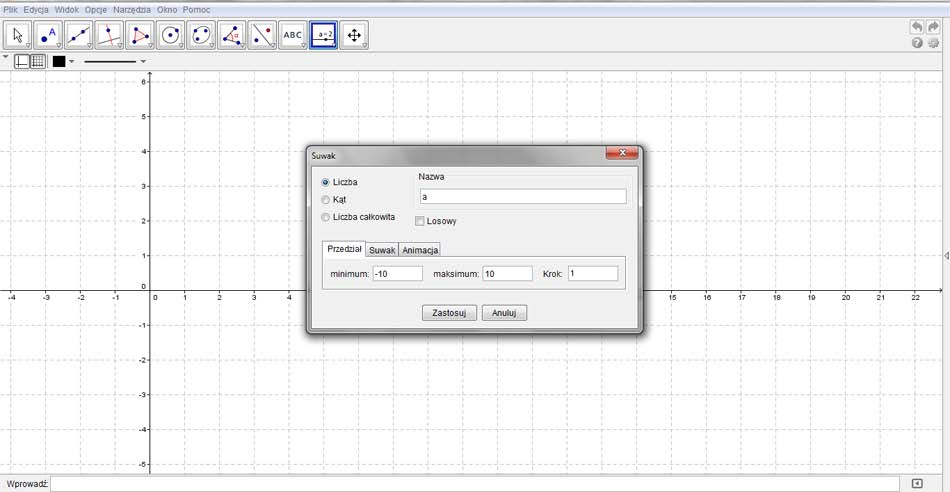Collapse the style bar triangle
The height and width of the screenshot is (492, 950).
6,58
